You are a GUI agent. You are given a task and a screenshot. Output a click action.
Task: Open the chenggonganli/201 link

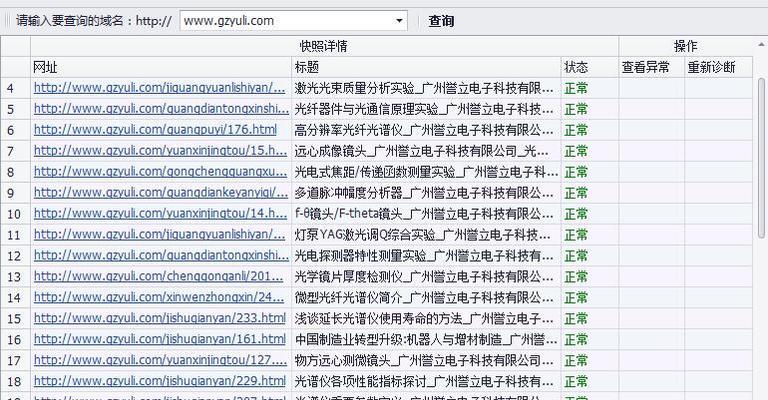tap(158, 277)
